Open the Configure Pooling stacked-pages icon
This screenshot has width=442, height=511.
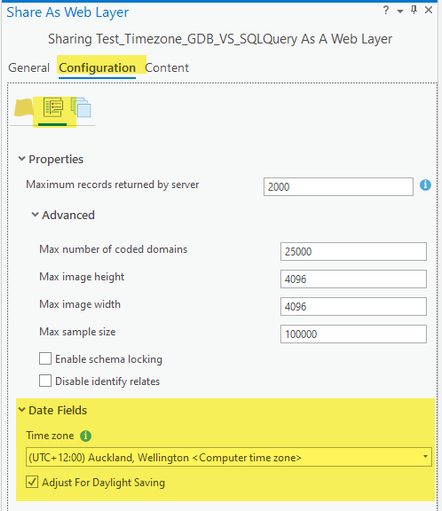point(81,107)
